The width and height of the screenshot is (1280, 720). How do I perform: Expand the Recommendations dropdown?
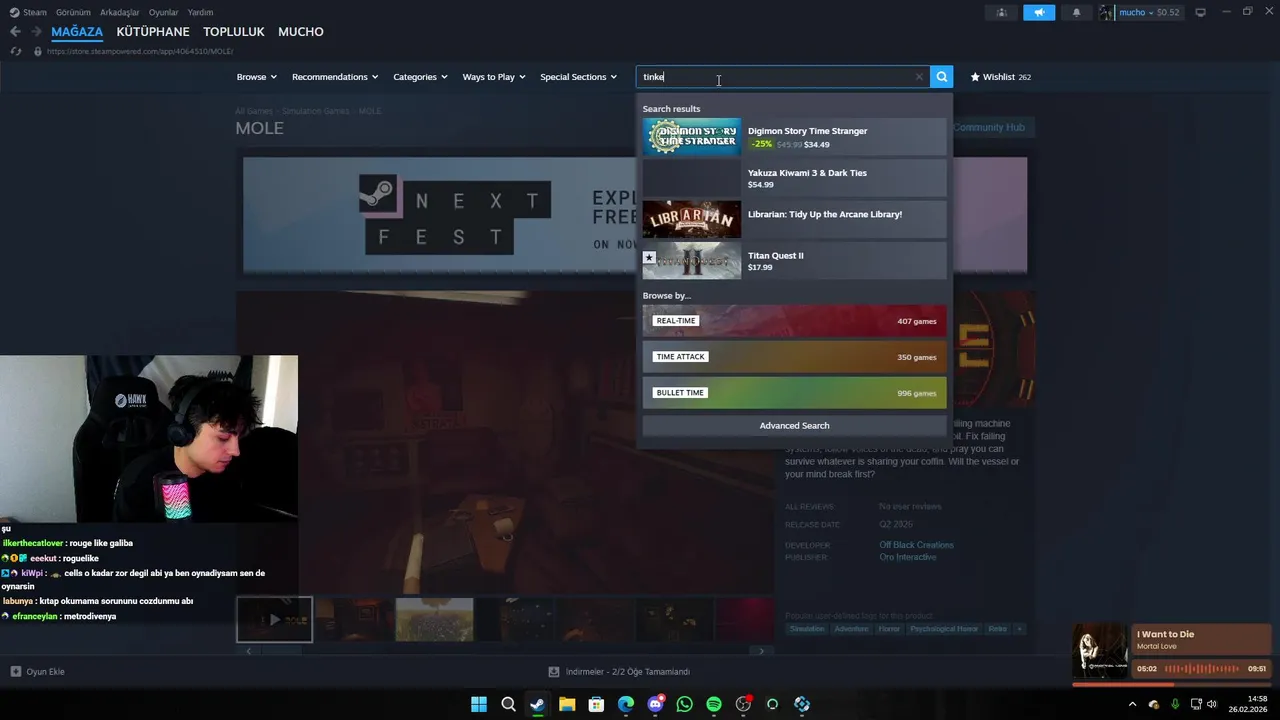point(335,77)
